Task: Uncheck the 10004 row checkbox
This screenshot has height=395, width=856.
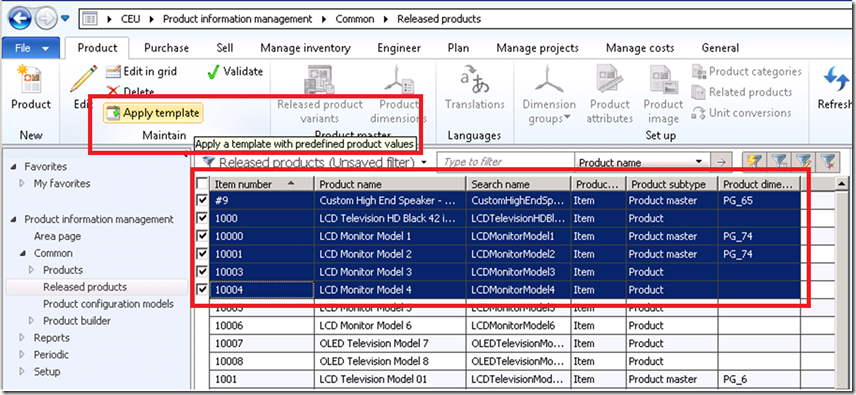Action: pos(202,289)
